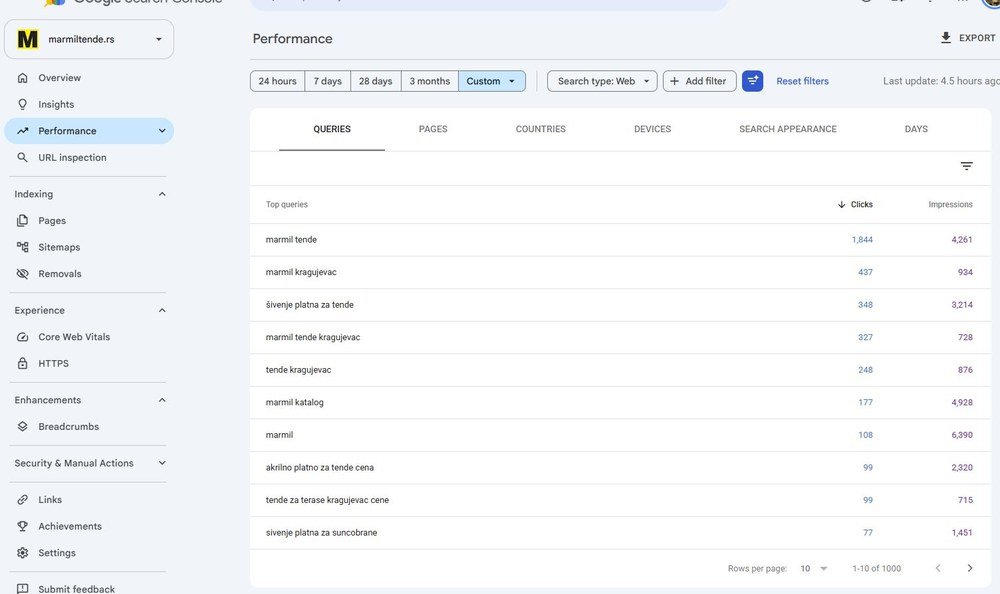The height and width of the screenshot is (594, 1000).
Task: Collapse the Enhancements section
Action: [x=162, y=400]
